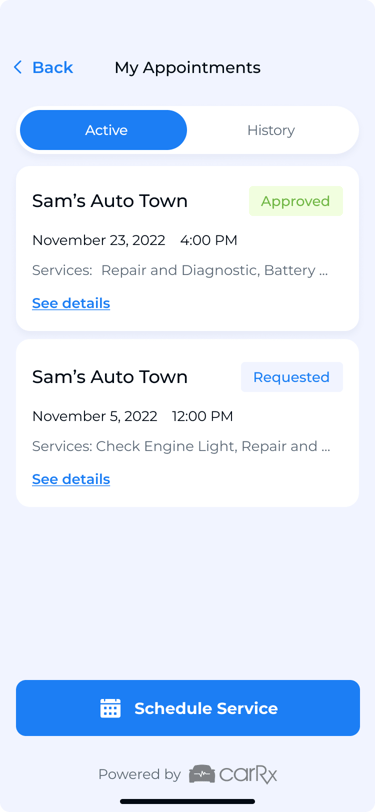Expand the truncated Repair and Diagnostic services line
This screenshot has width=375, height=812.
(180, 271)
